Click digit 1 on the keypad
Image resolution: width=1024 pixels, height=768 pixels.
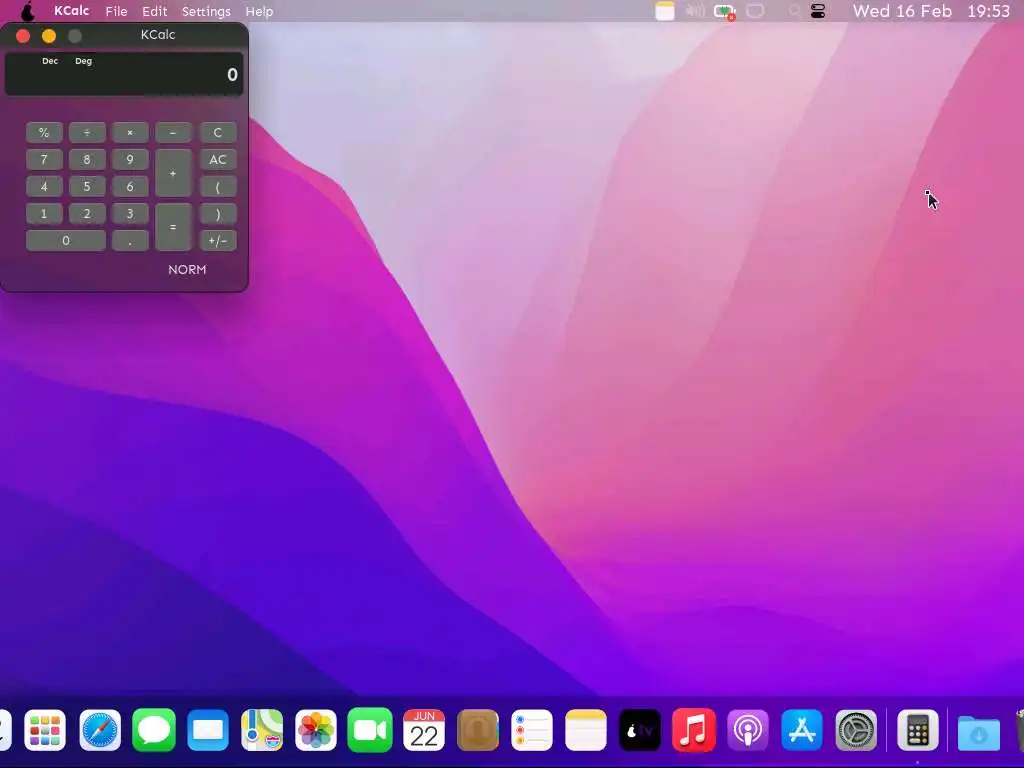point(44,214)
